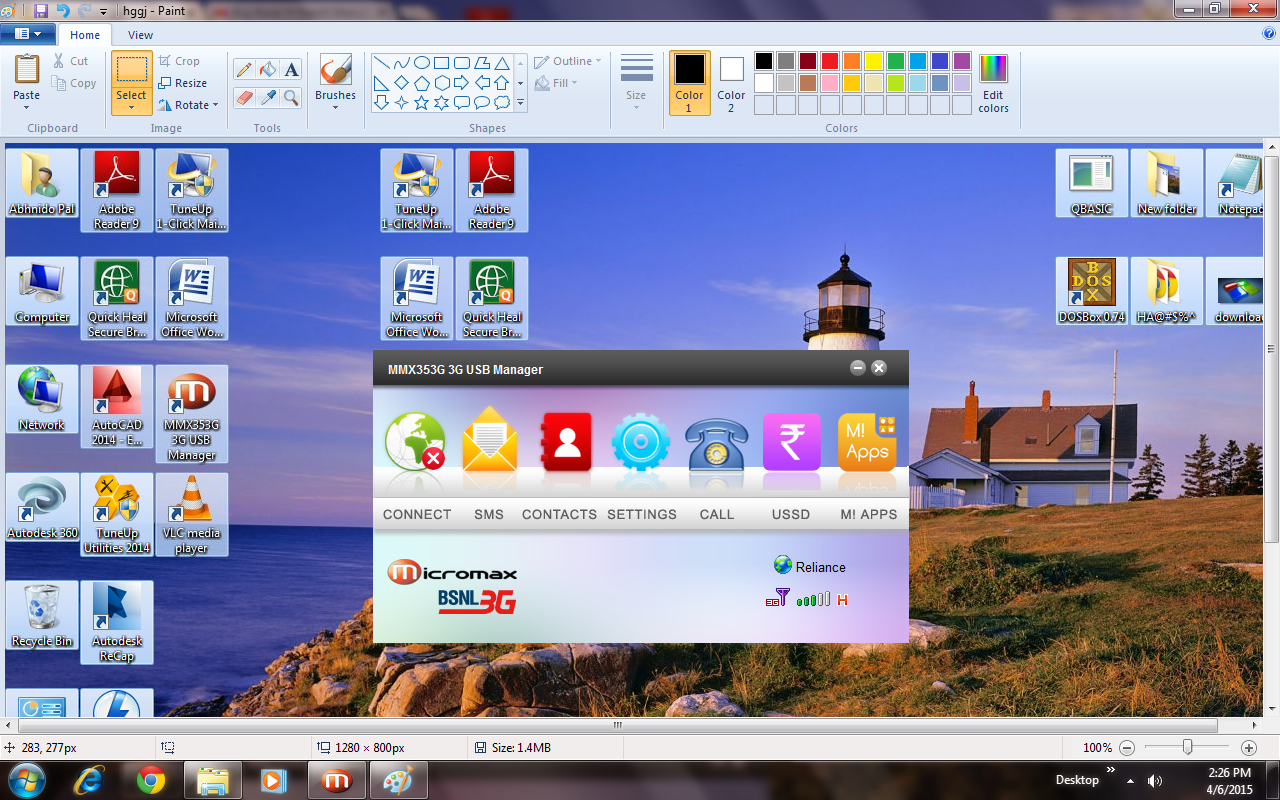Select the Eraser tool
This screenshot has height=800, width=1280.
point(243,97)
